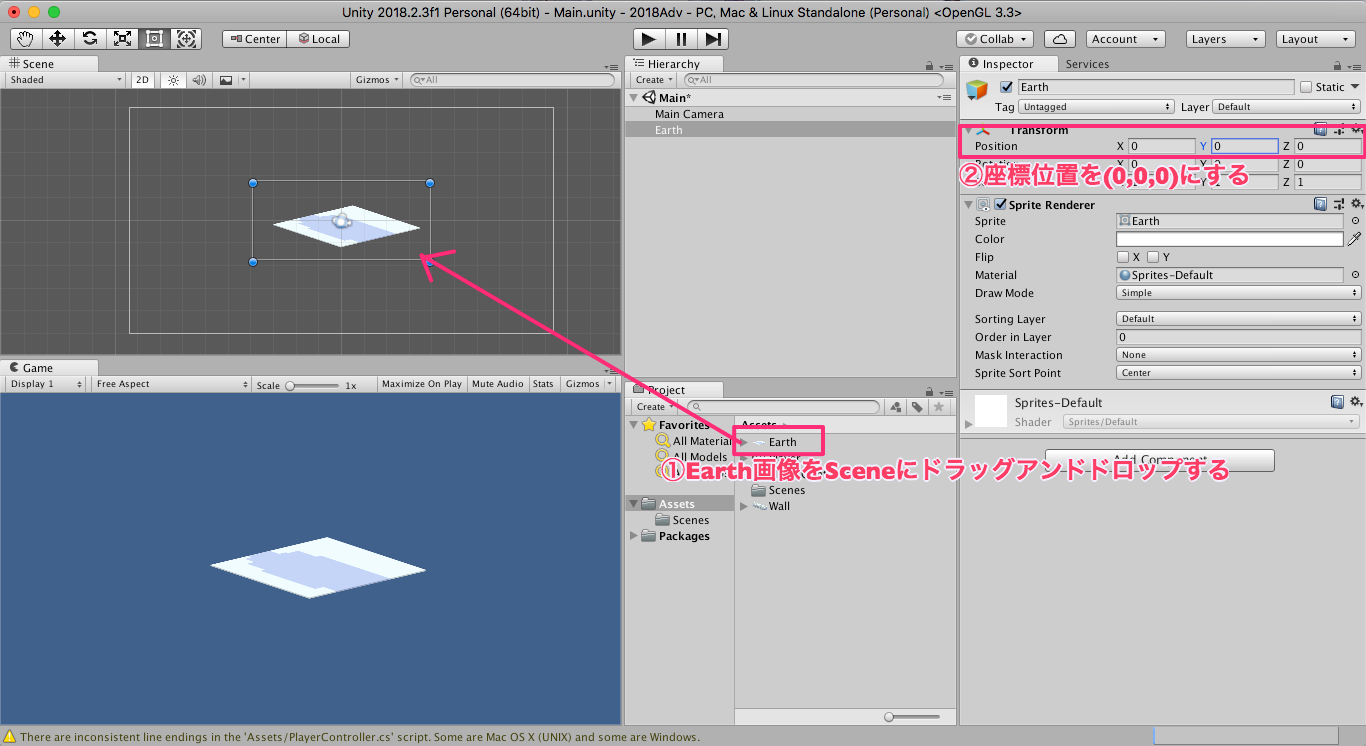
Task: Click the Hierarchy panel lock icon
Action: (931, 65)
